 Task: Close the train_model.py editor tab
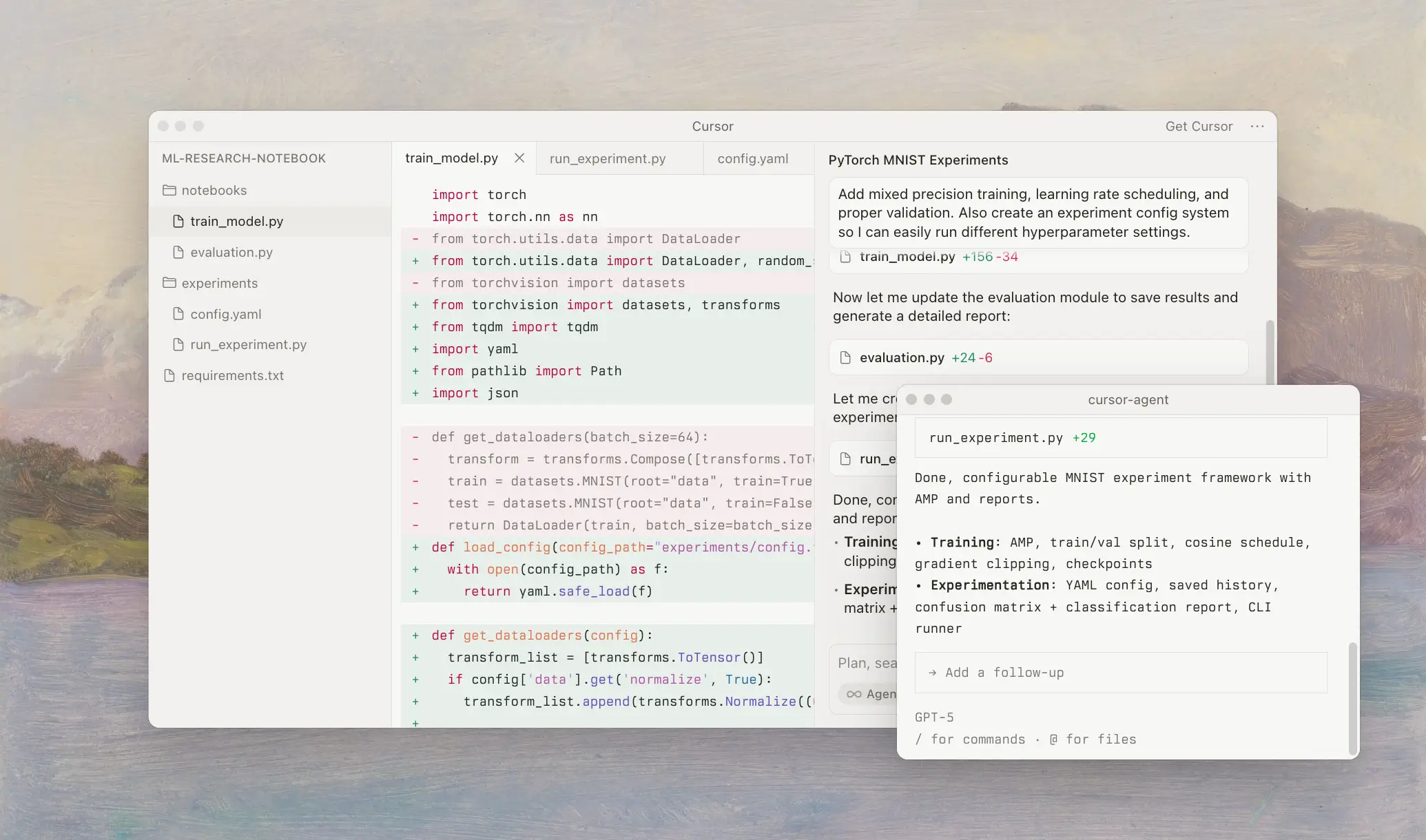pos(519,158)
